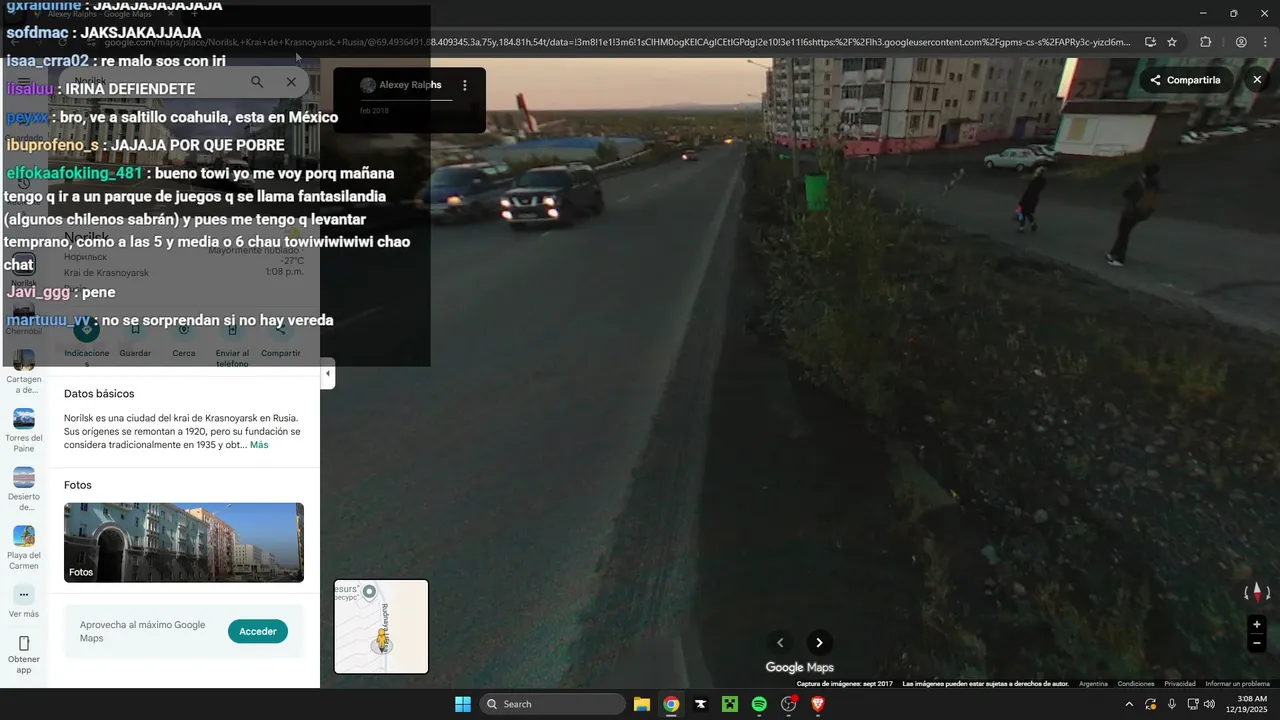This screenshot has width=1280, height=720.
Task: Click Ver más three-dot sidebar icon
Action: (x=24, y=595)
